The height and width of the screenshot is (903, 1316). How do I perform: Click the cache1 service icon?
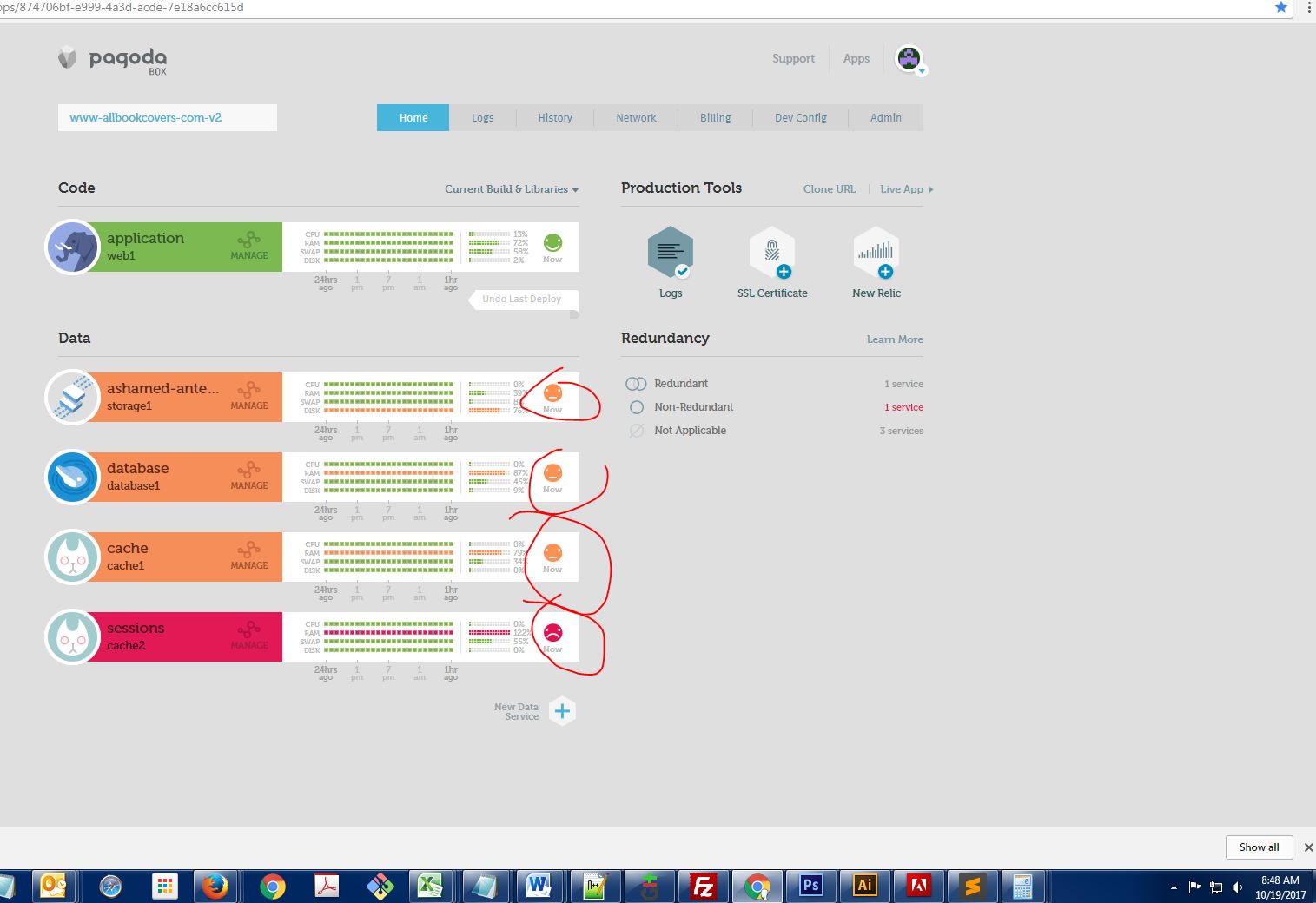click(x=73, y=557)
